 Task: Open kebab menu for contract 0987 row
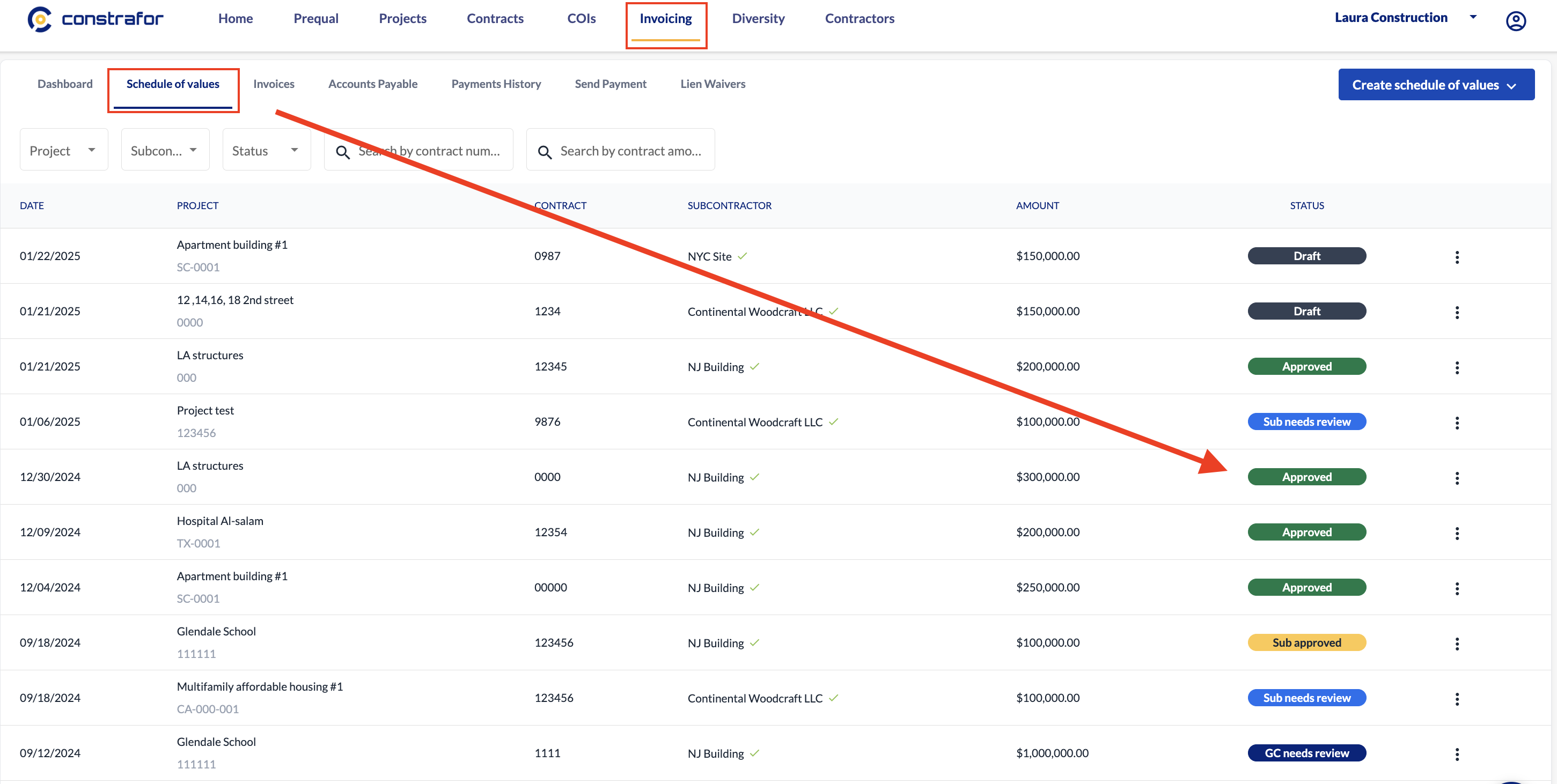[x=1457, y=257]
